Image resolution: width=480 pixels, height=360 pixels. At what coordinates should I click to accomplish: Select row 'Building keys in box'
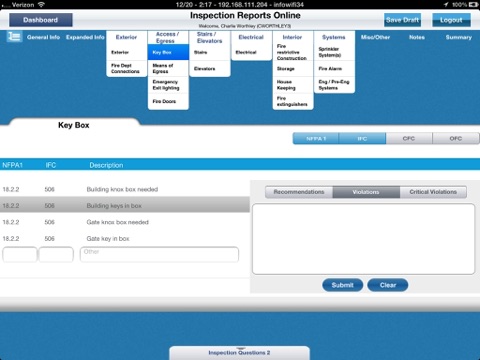pyautogui.click(x=125, y=206)
